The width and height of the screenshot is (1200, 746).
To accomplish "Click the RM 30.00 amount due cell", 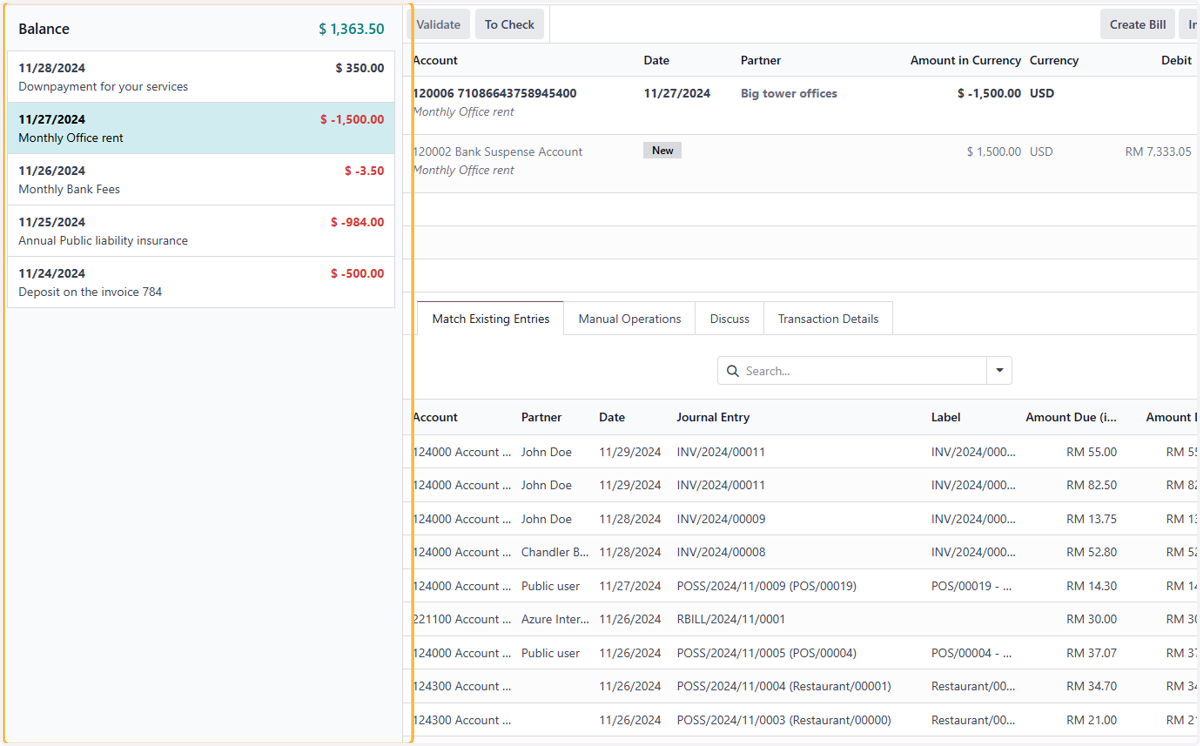I will 1091,619.
